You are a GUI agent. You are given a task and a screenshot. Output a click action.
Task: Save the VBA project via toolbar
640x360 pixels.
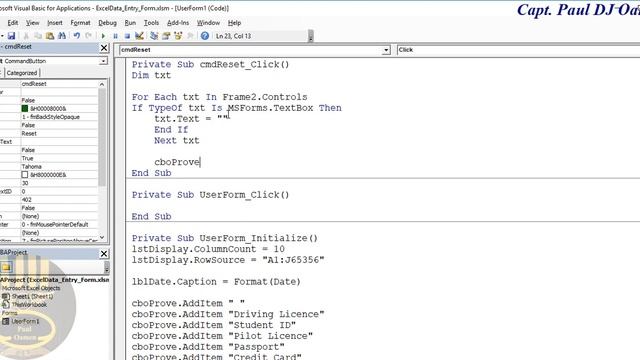[x=11, y=36]
